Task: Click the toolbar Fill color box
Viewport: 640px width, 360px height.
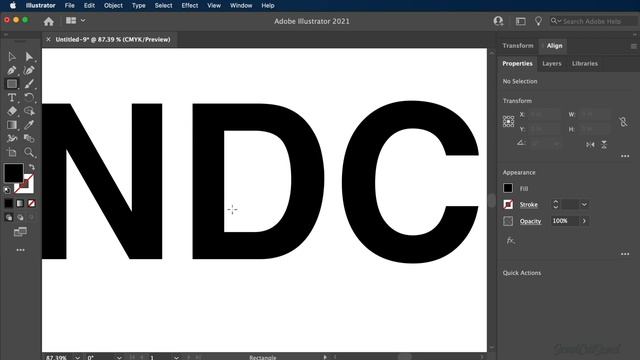Action: 13,173
